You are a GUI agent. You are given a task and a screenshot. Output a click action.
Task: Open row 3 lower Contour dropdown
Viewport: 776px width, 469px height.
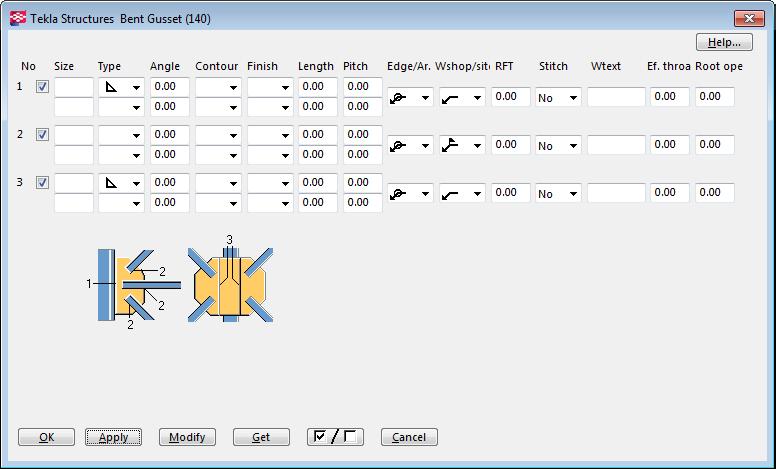pos(218,203)
